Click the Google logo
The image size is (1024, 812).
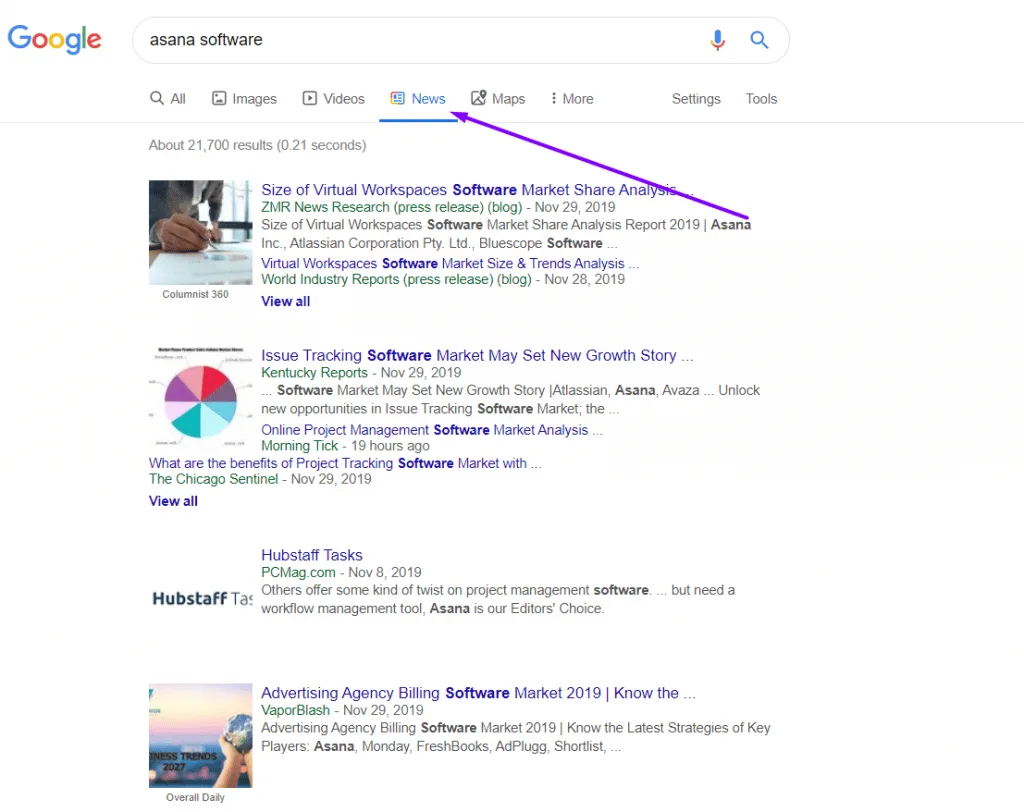(x=54, y=39)
